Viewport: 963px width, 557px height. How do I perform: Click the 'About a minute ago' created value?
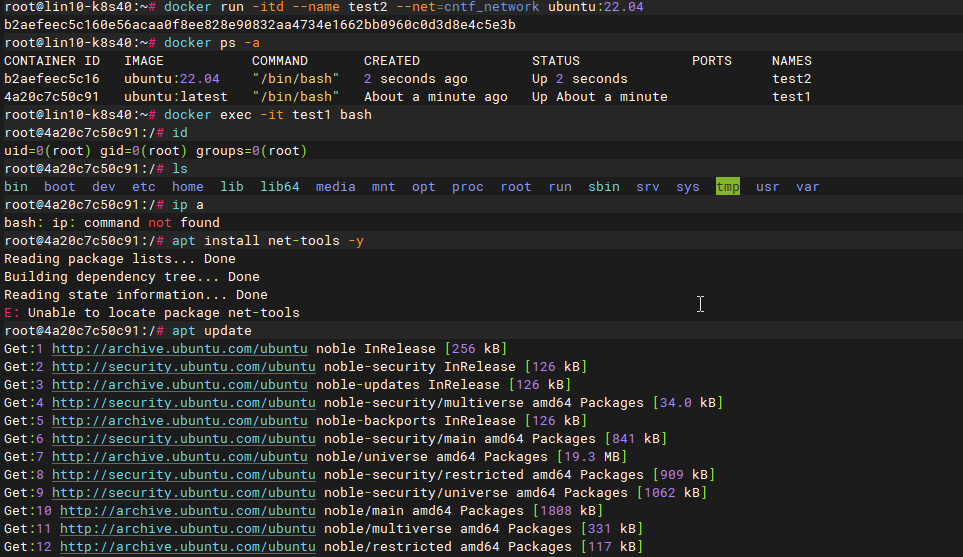tap(435, 96)
